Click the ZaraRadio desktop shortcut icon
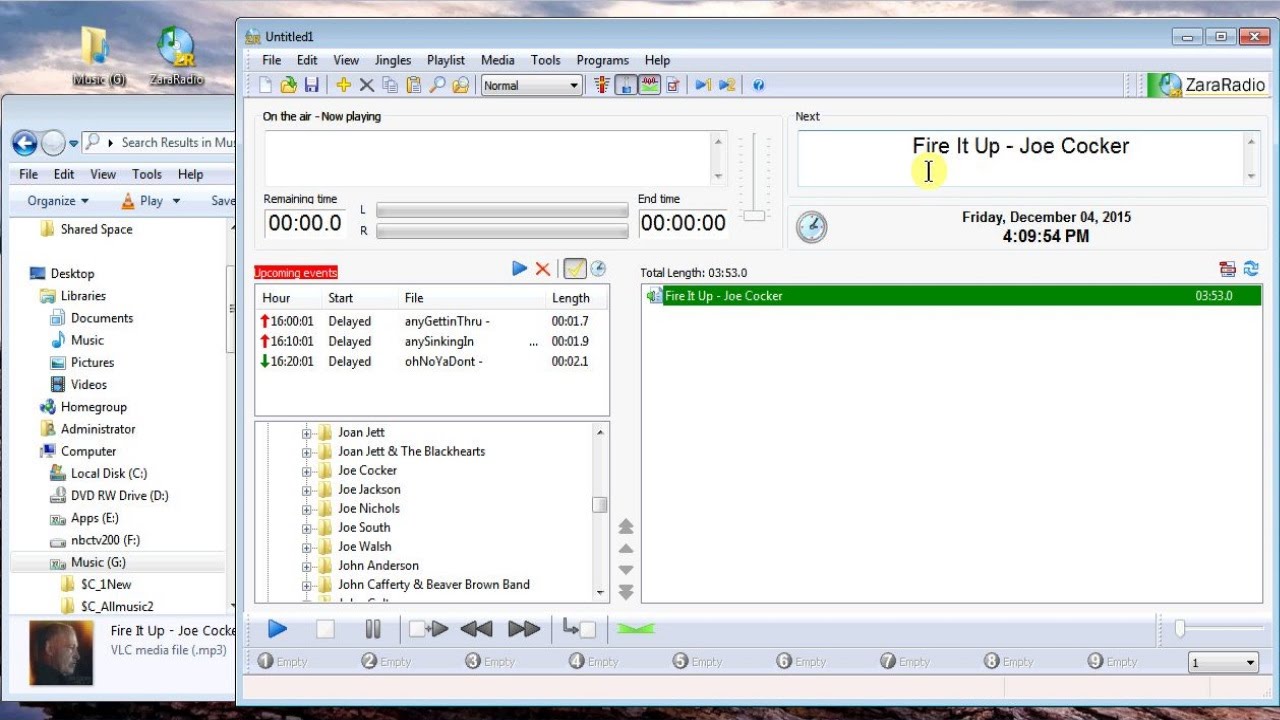Image resolution: width=1280 pixels, height=720 pixels. (x=176, y=55)
